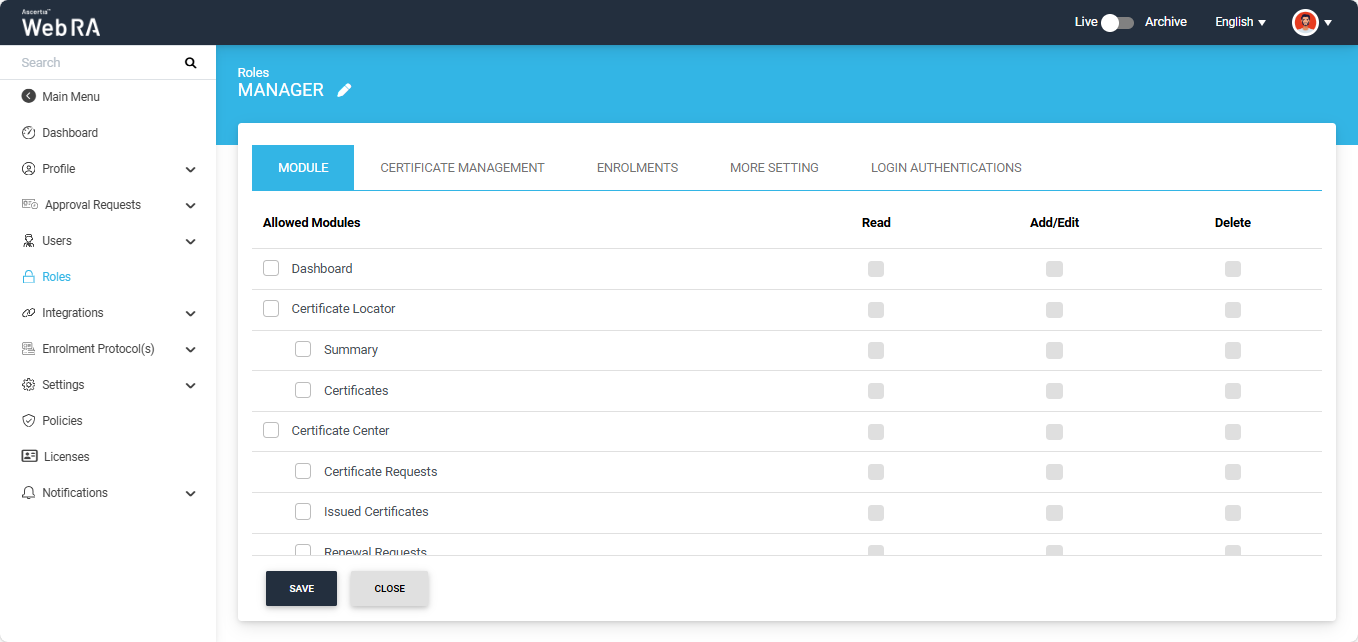Toggle the Live/Archive switch
1358x642 pixels.
coord(1117,22)
